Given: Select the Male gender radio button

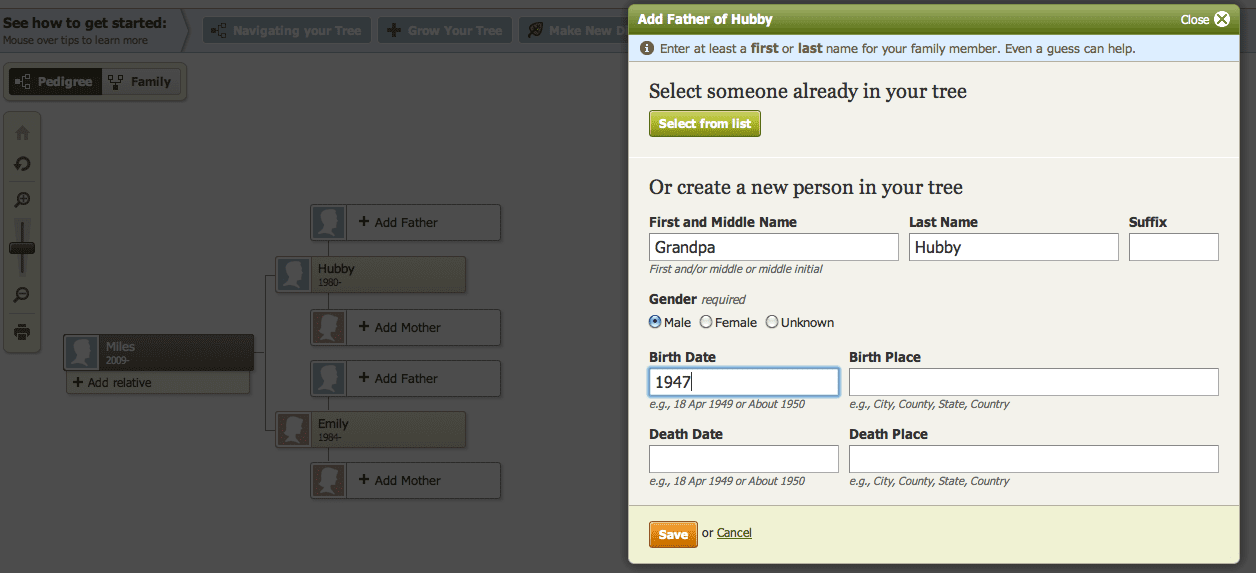Looking at the screenshot, I should pyautogui.click(x=655, y=322).
